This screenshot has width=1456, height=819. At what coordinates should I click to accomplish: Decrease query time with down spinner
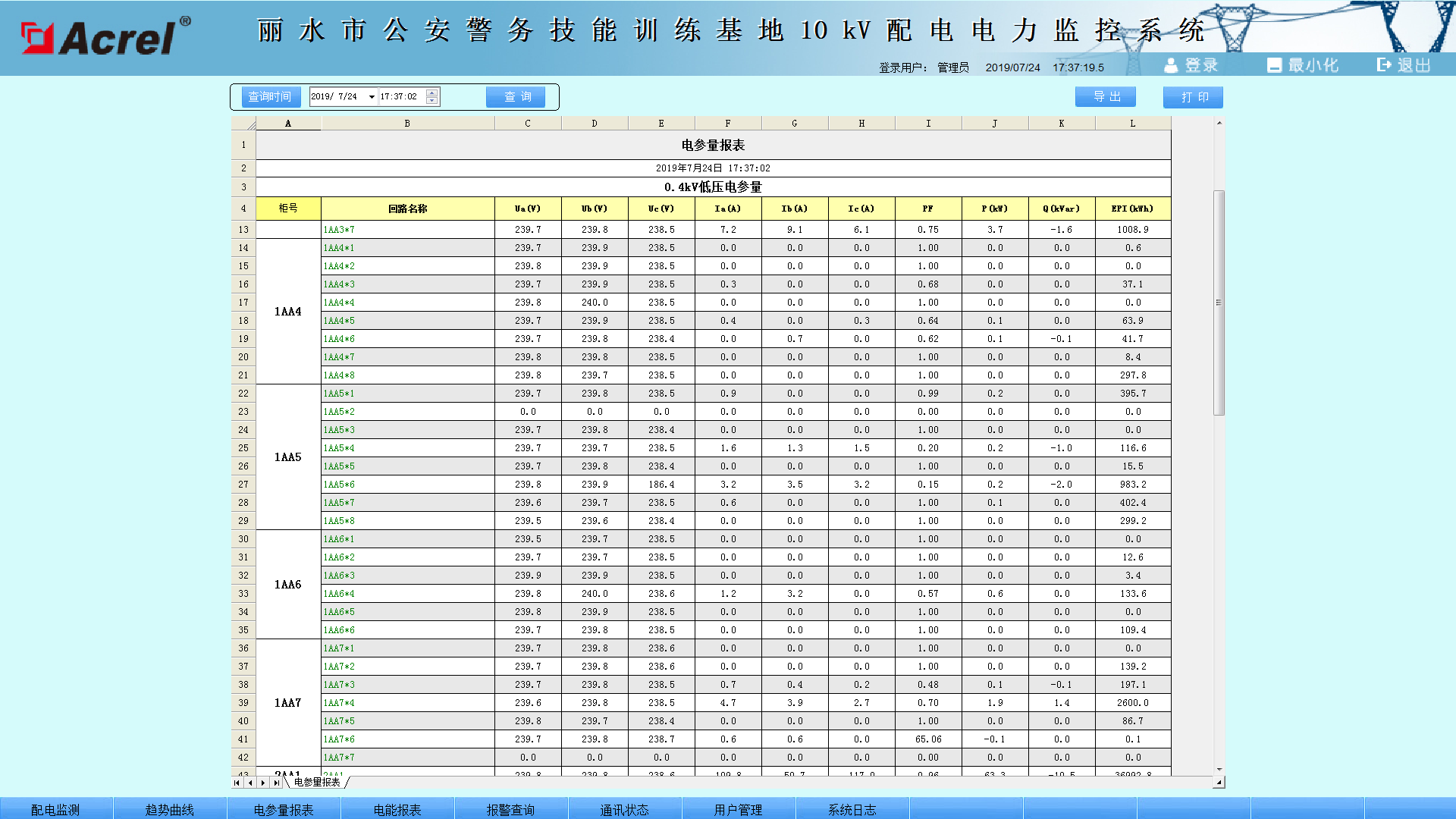[x=431, y=101]
